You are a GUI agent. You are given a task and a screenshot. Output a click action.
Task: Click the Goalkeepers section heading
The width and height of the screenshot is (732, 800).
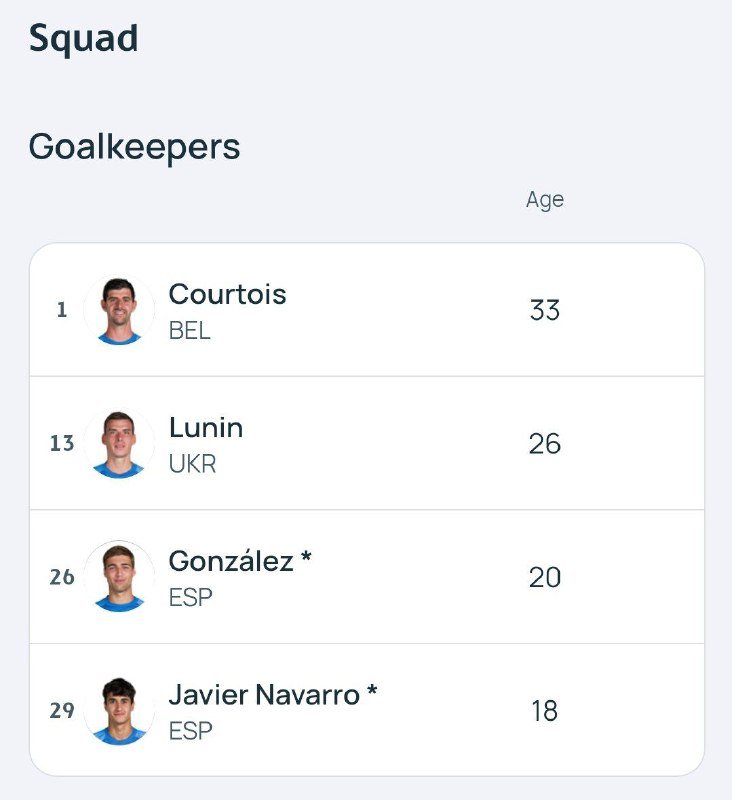134,147
